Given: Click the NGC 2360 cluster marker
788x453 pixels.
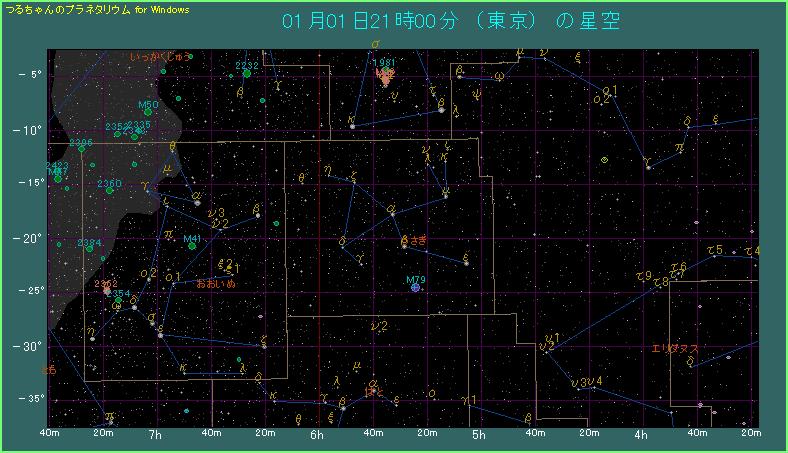Looking at the screenshot, I should click(110, 191).
